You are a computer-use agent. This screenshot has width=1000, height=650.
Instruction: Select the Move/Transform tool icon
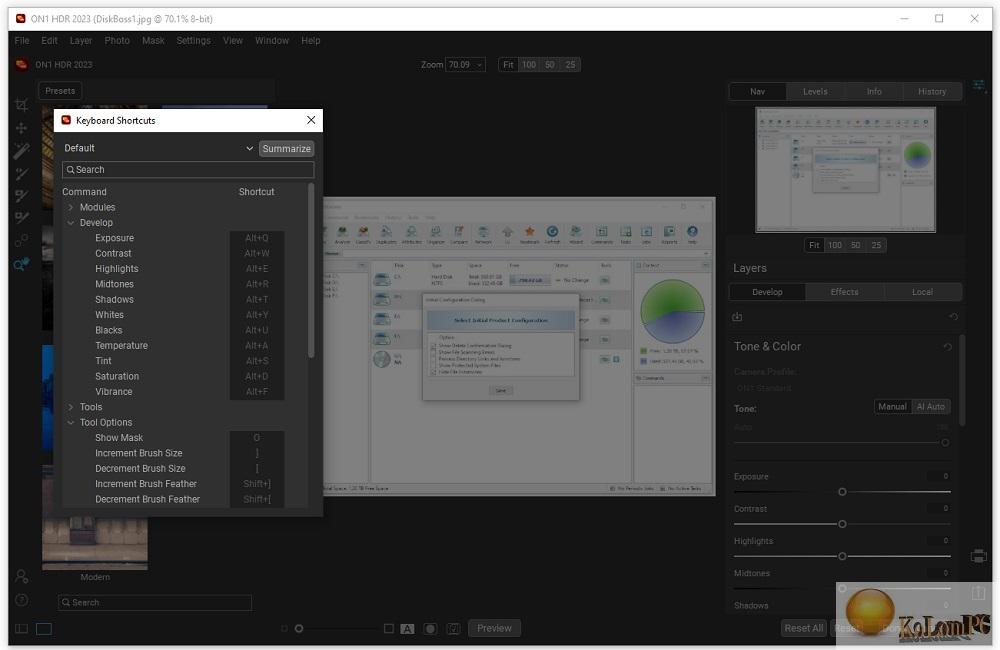[x=21, y=128]
